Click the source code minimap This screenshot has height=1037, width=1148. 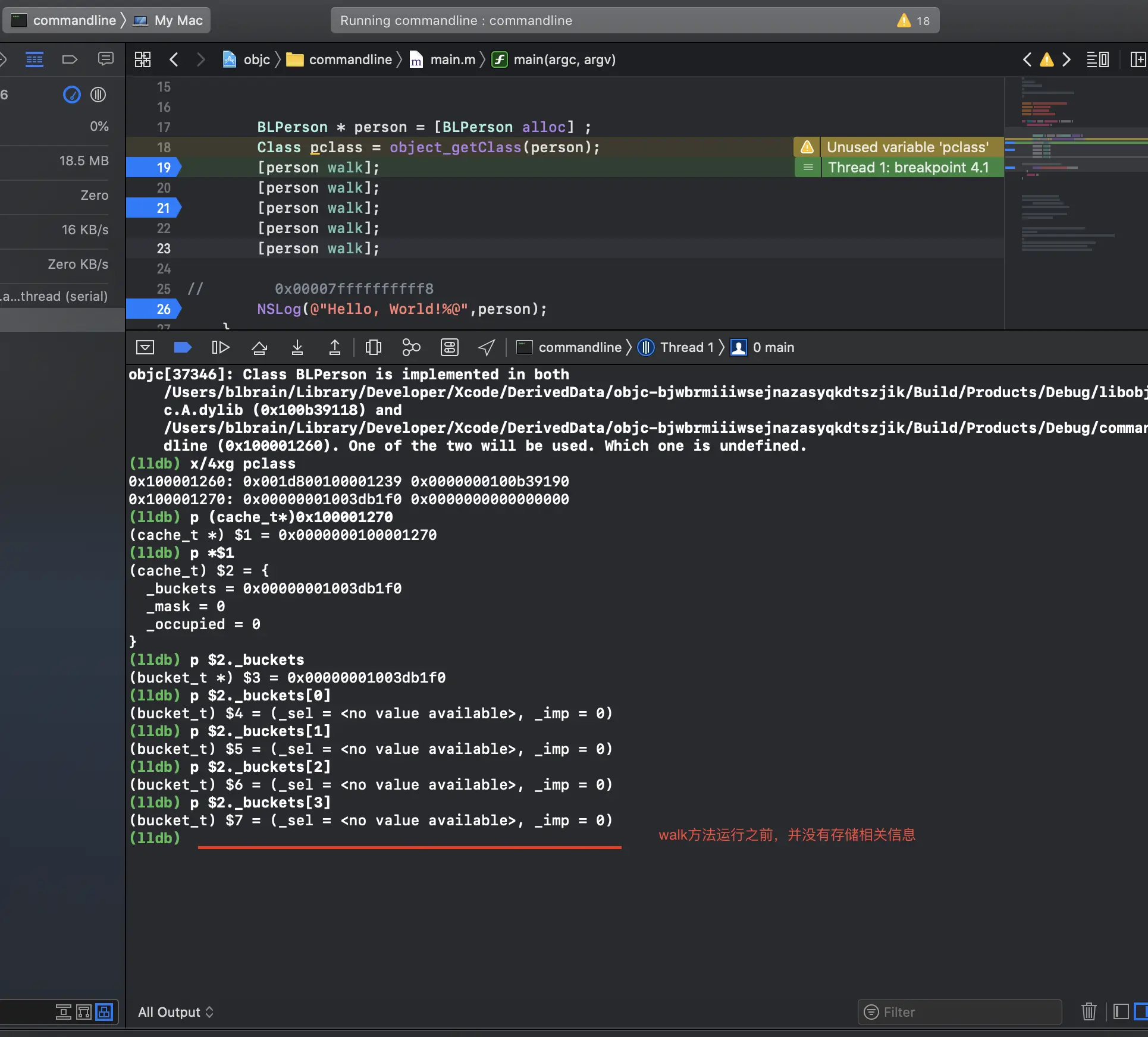coord(1075,202)
